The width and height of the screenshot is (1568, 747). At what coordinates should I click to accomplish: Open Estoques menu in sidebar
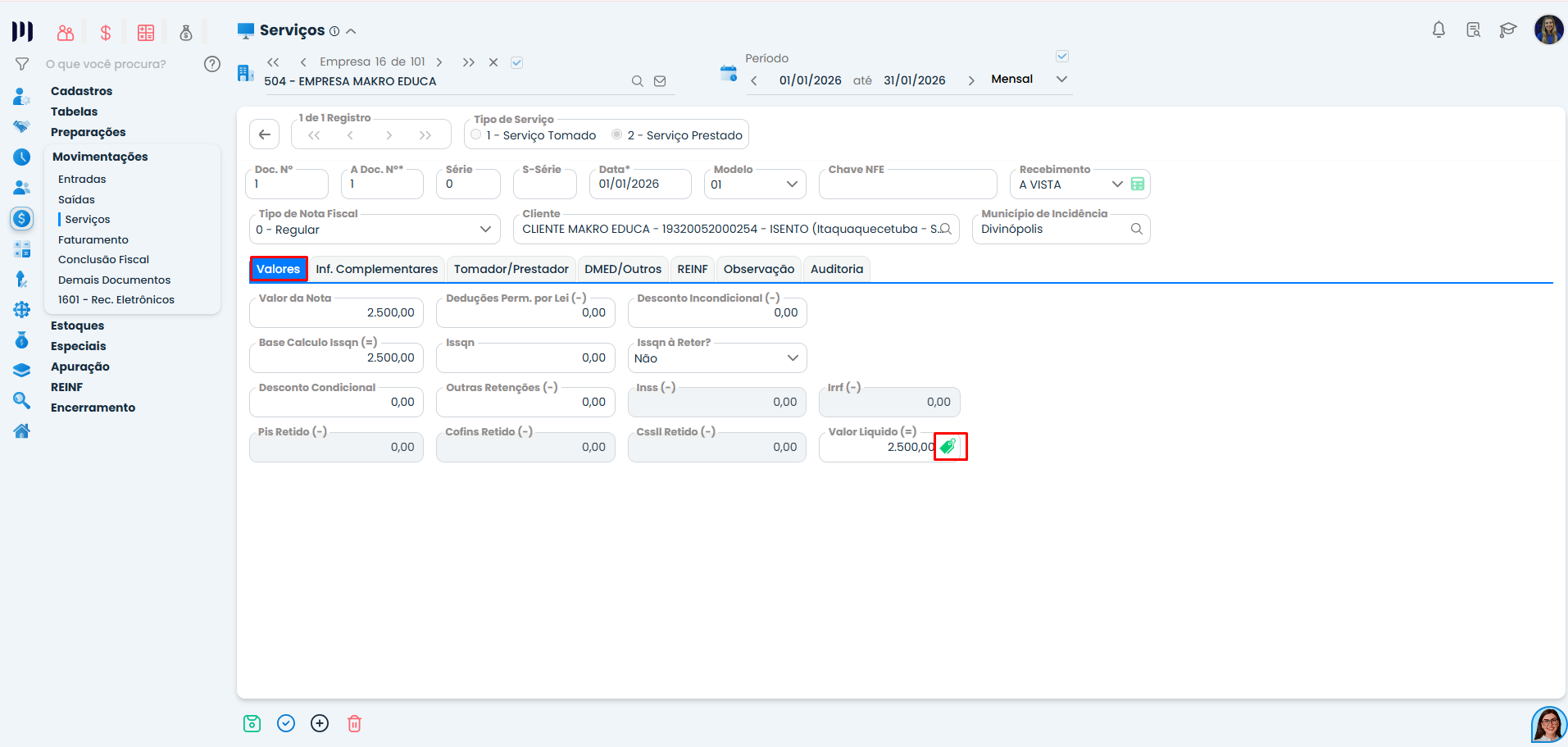click(77, 326)
